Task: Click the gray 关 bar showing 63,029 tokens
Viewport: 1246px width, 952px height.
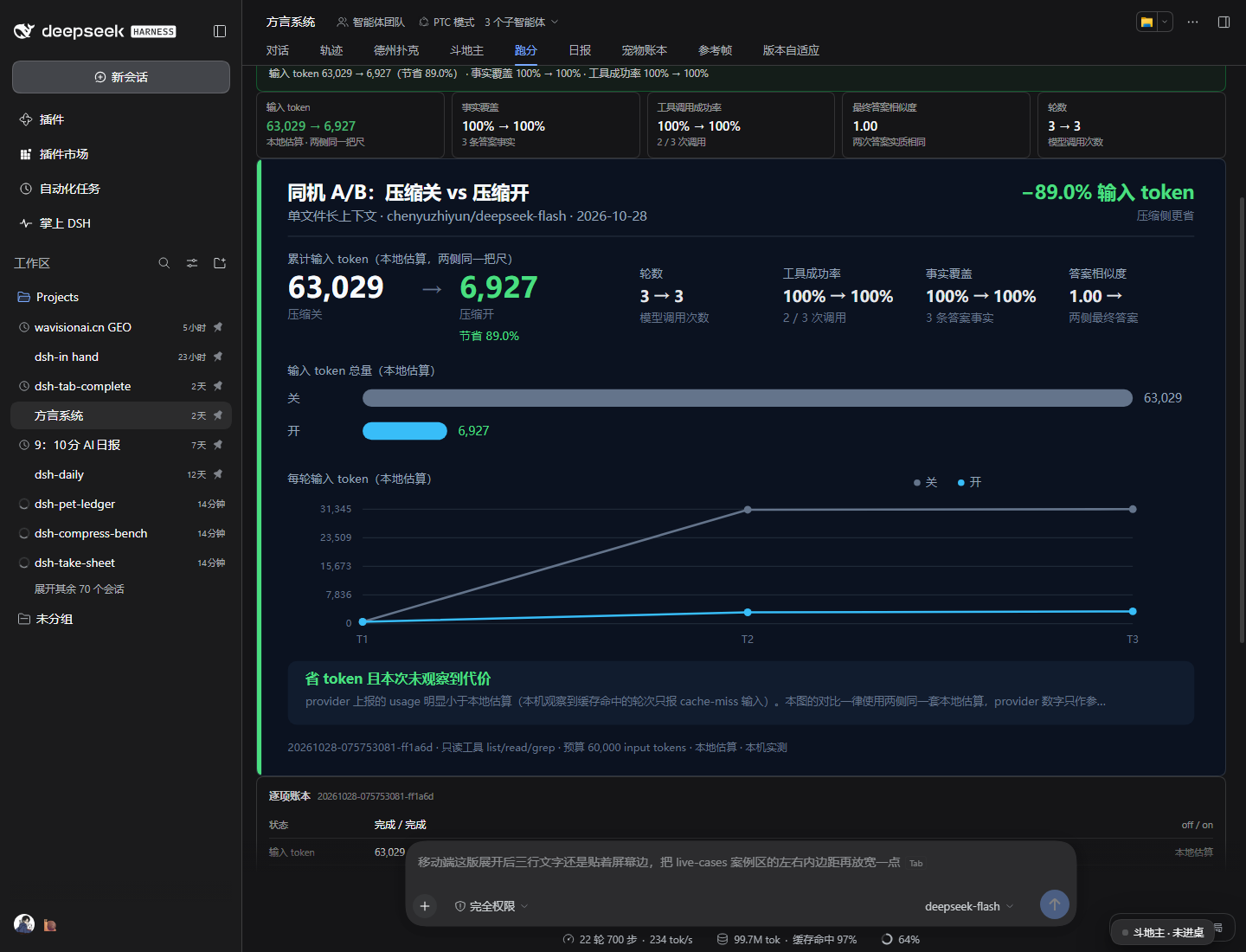Action: click(748, 398)
